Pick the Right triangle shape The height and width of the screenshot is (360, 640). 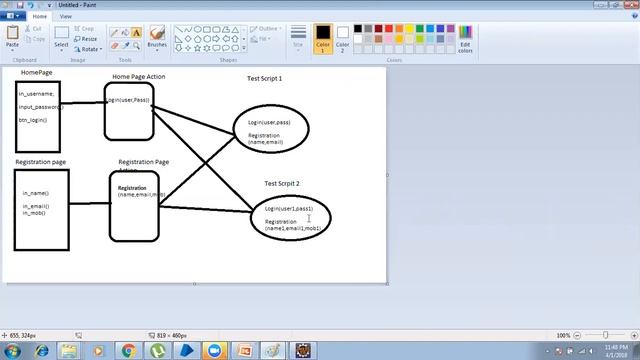179,39
